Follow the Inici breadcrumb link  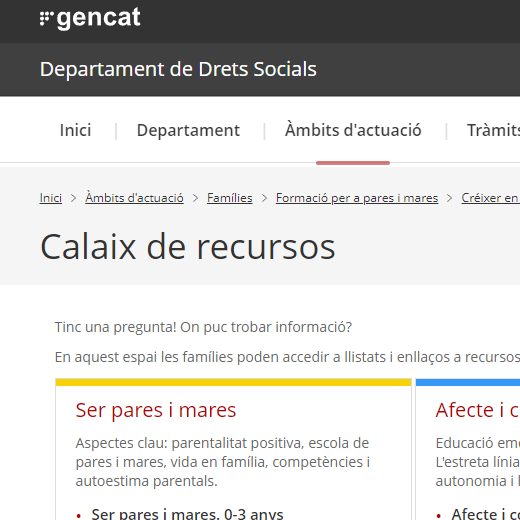51,198
